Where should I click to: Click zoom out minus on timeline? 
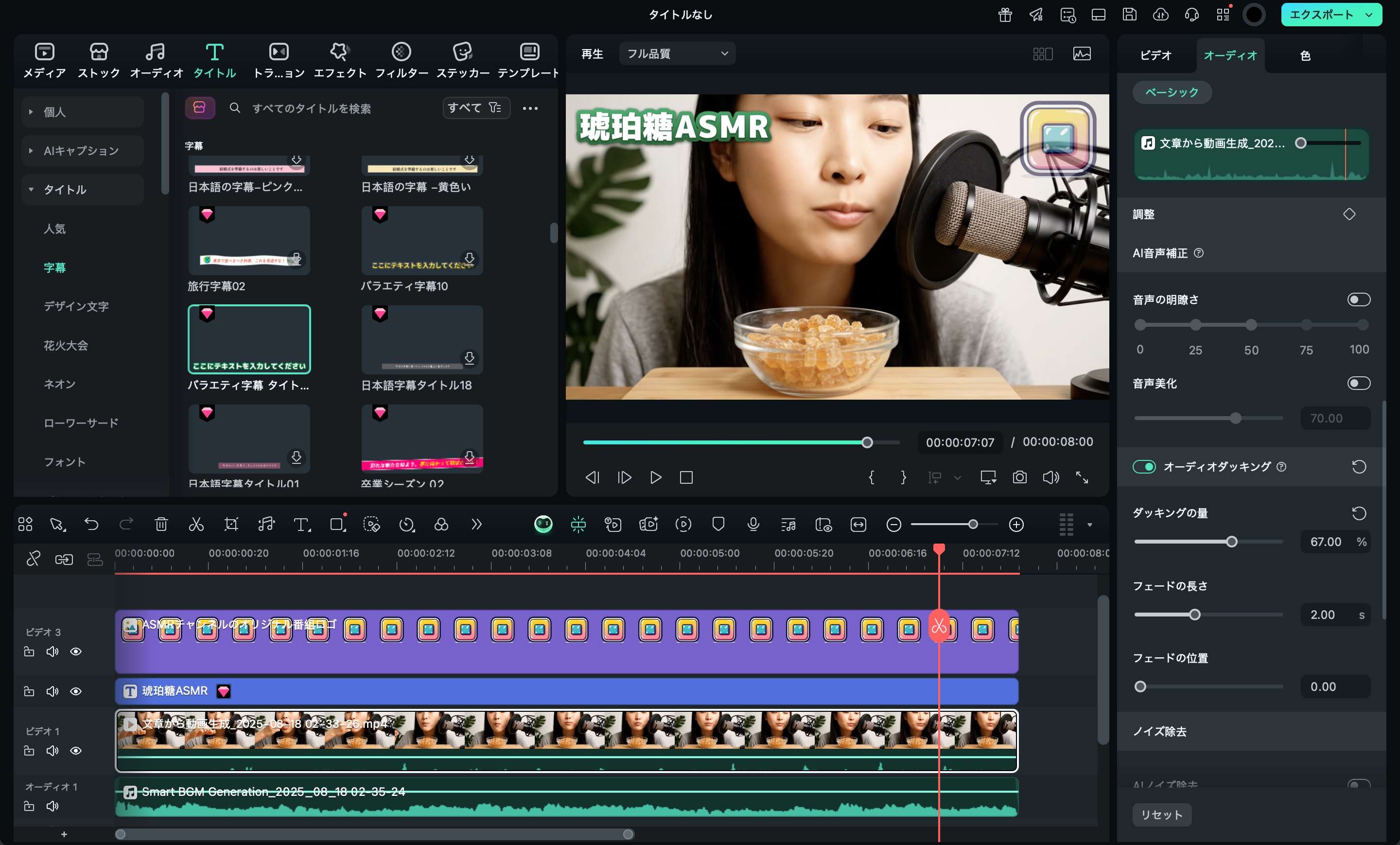point(894,525)
